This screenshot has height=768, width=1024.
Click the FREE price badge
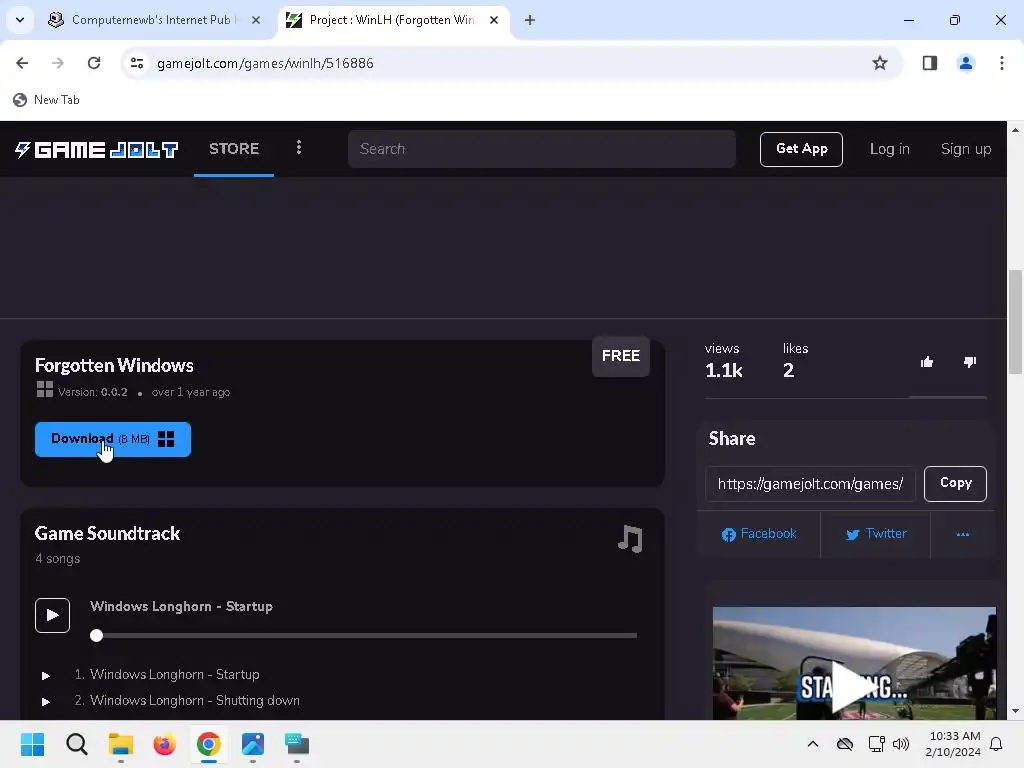[621, 356]
